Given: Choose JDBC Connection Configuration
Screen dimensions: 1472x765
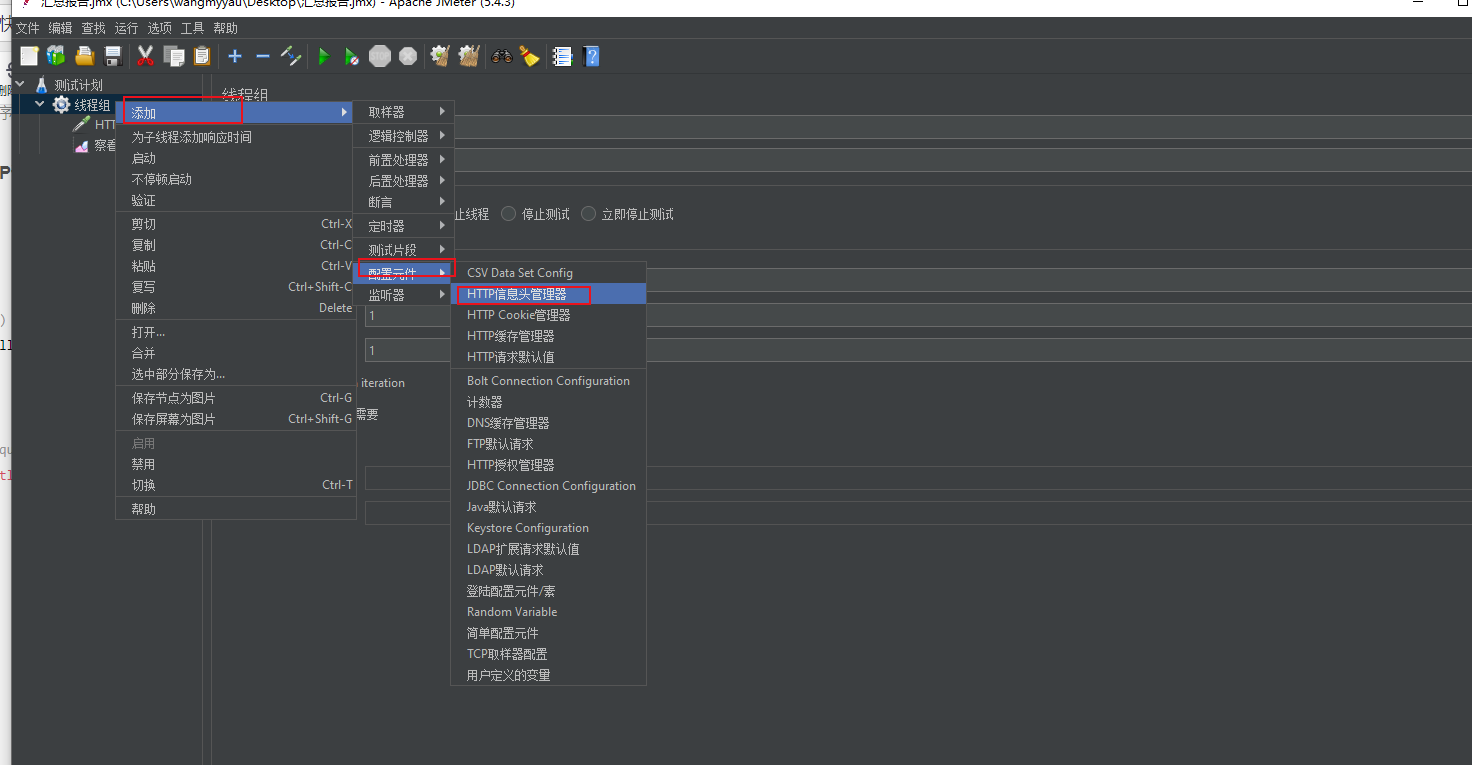Looking at the screenshot, I should pyautogui.click(x=548, y=486).
